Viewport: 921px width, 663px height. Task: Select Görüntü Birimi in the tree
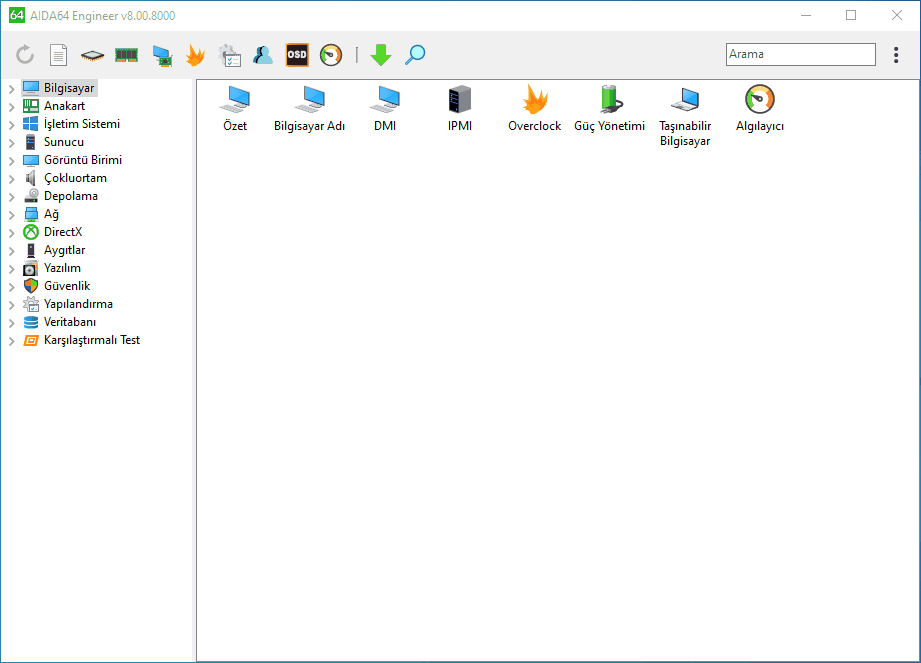[x=82, y=160]
